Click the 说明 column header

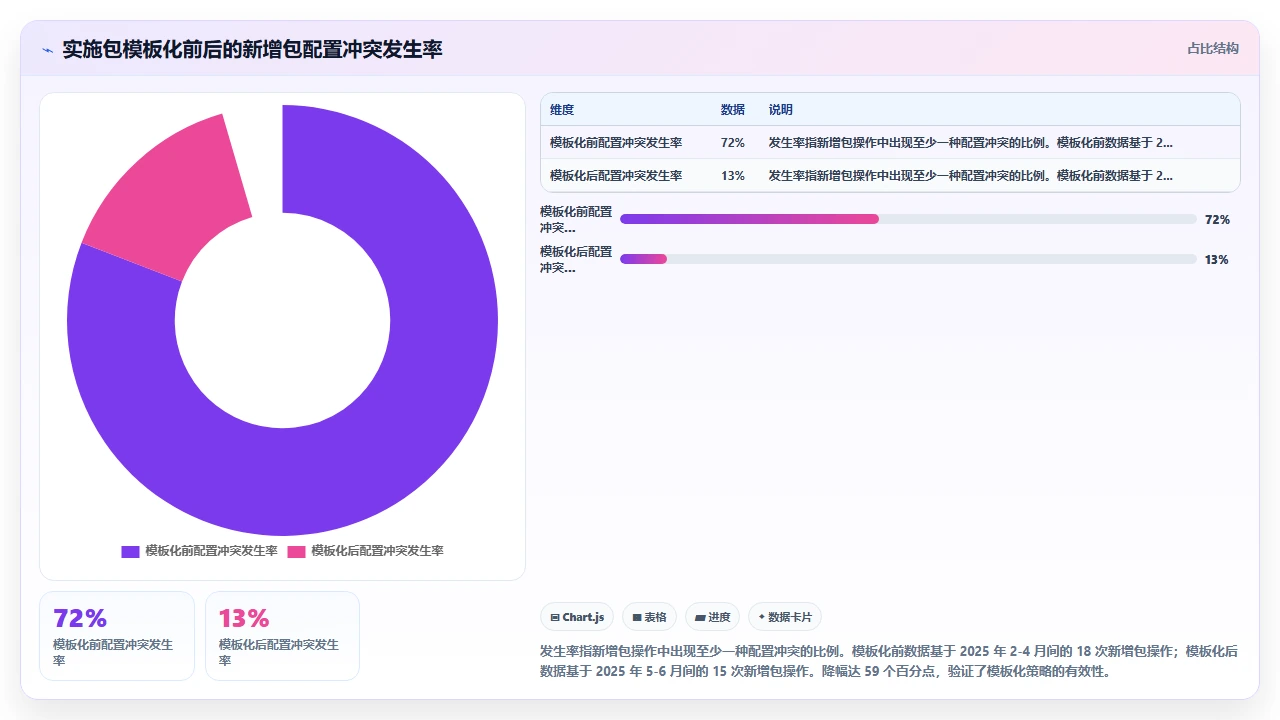[x=781, y=110]
